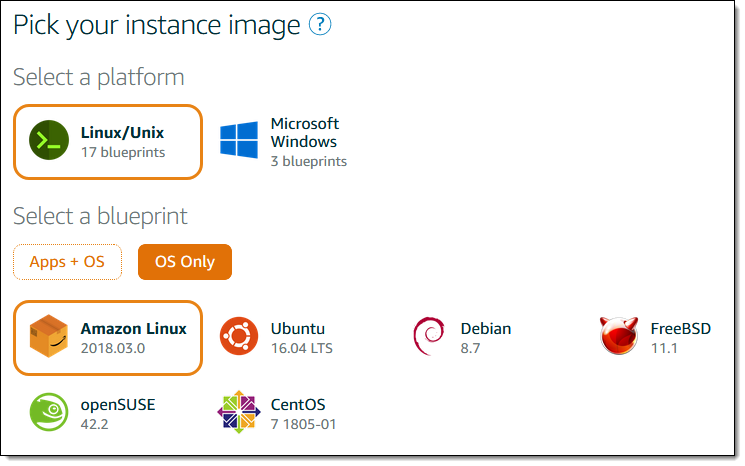Screen dimensions: 745x466
Task: Click the 17 blueprints text
Action: [123, 153]
